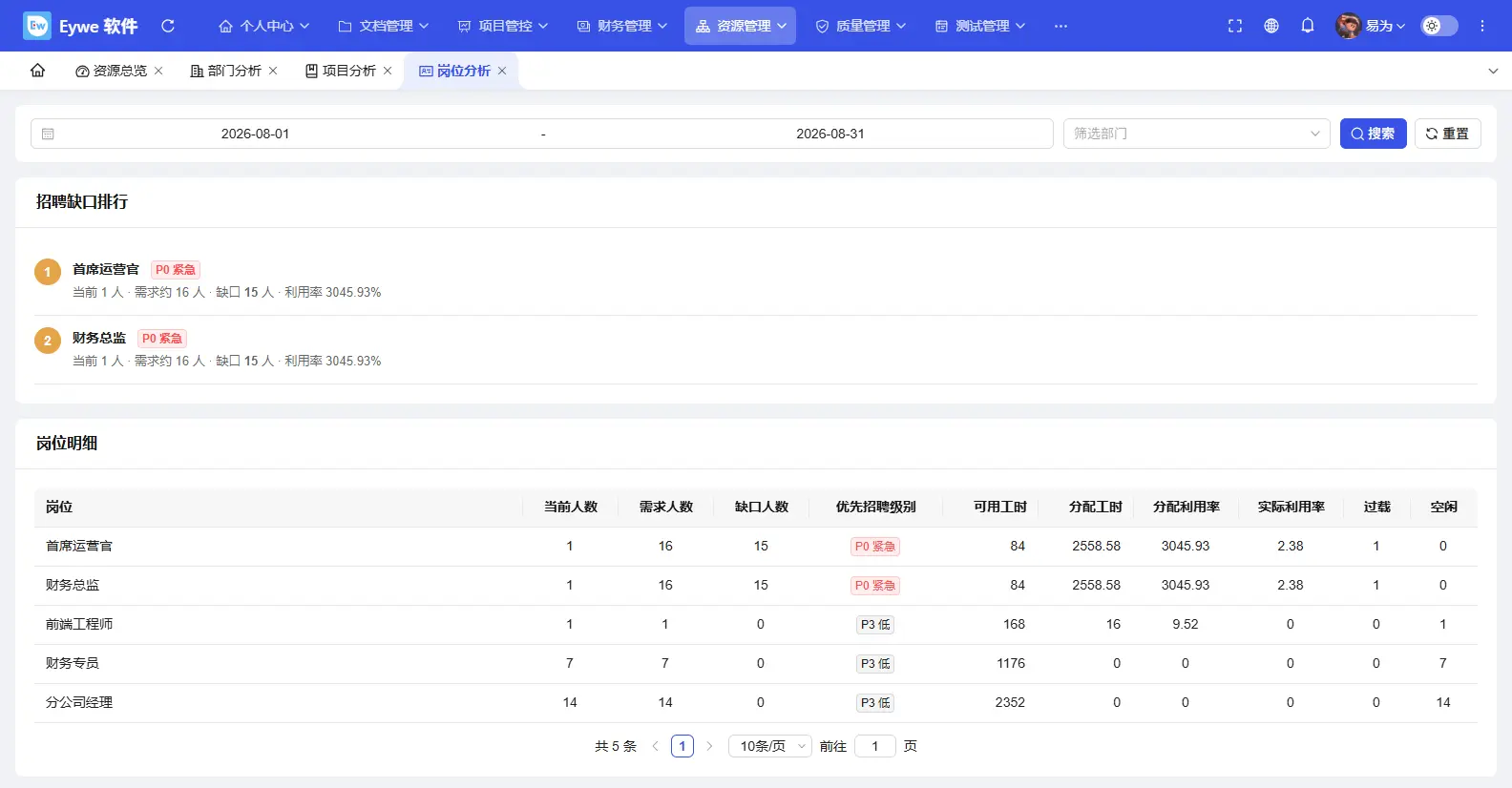Open the 资源管理 menu
This screenshot has width=1512, height=788.
[741, 26]
